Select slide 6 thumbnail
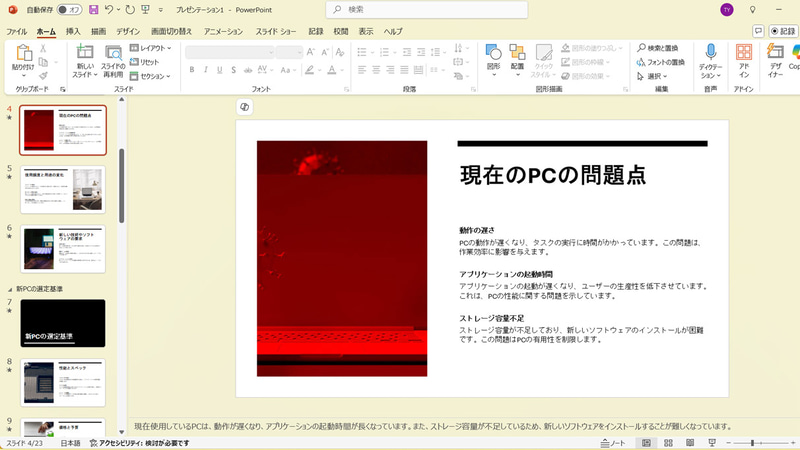The height and width of the screenshot is (450, 800). (x=63, y=249)
